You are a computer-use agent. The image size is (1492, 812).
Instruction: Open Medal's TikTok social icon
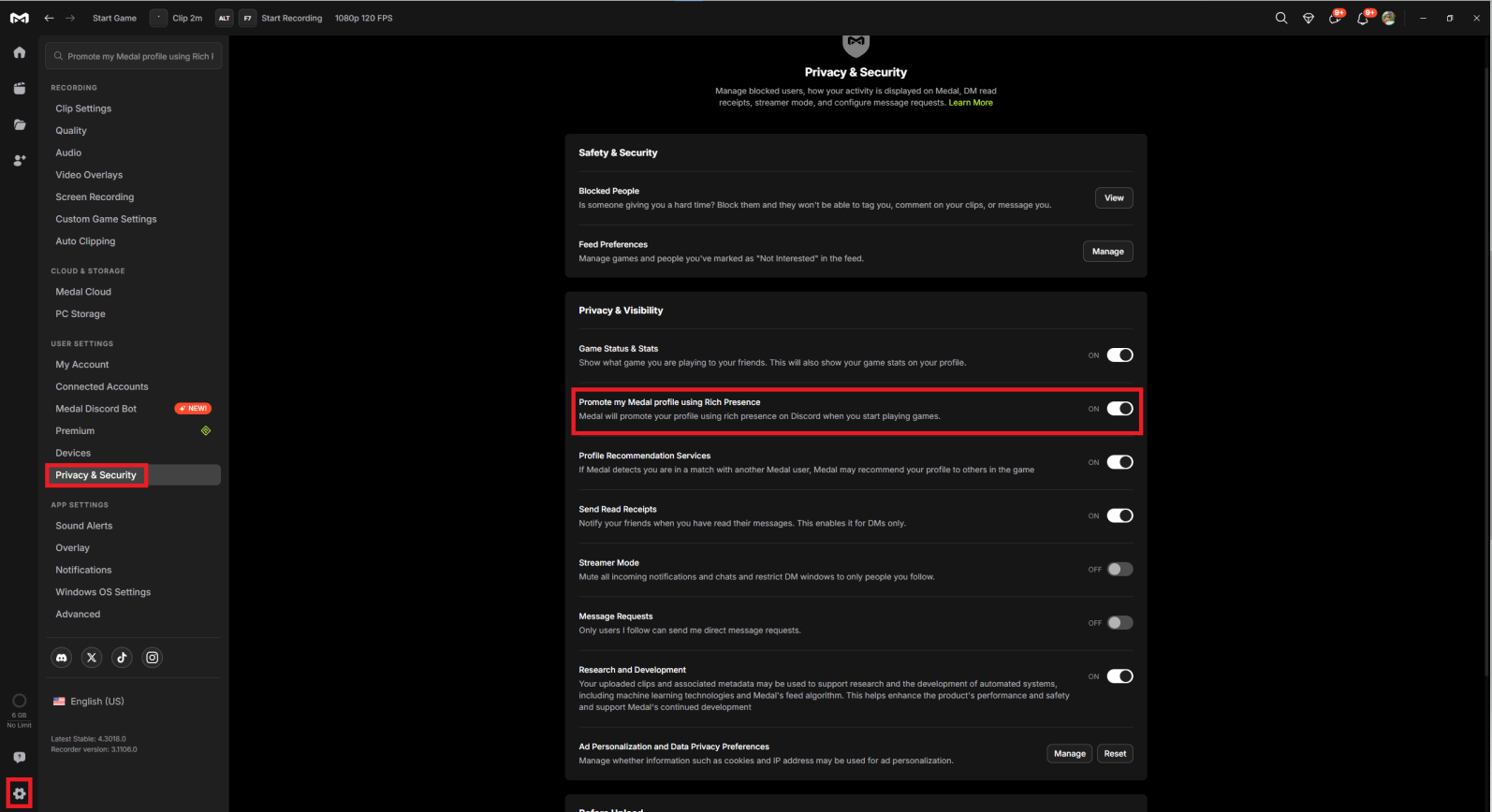[x=122, y=658]
